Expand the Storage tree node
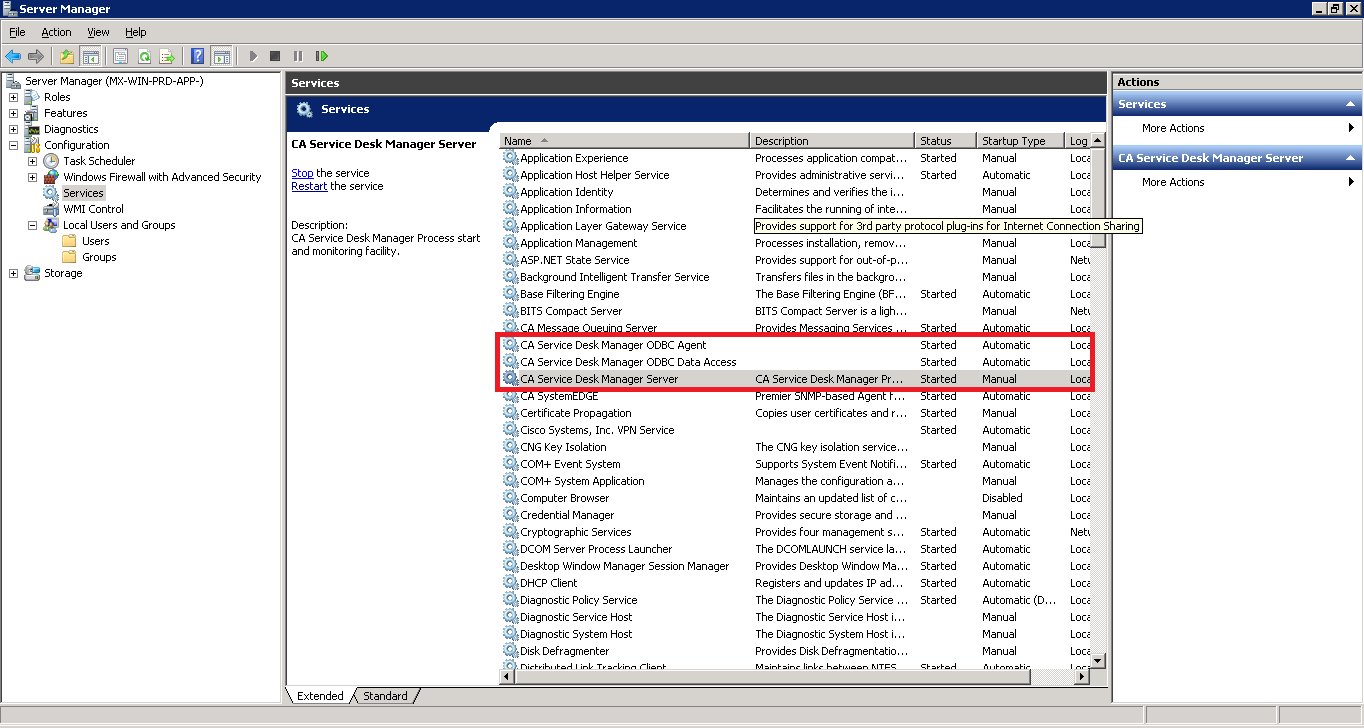Viewport: 1364px width, 728px height. coord(13,273)
